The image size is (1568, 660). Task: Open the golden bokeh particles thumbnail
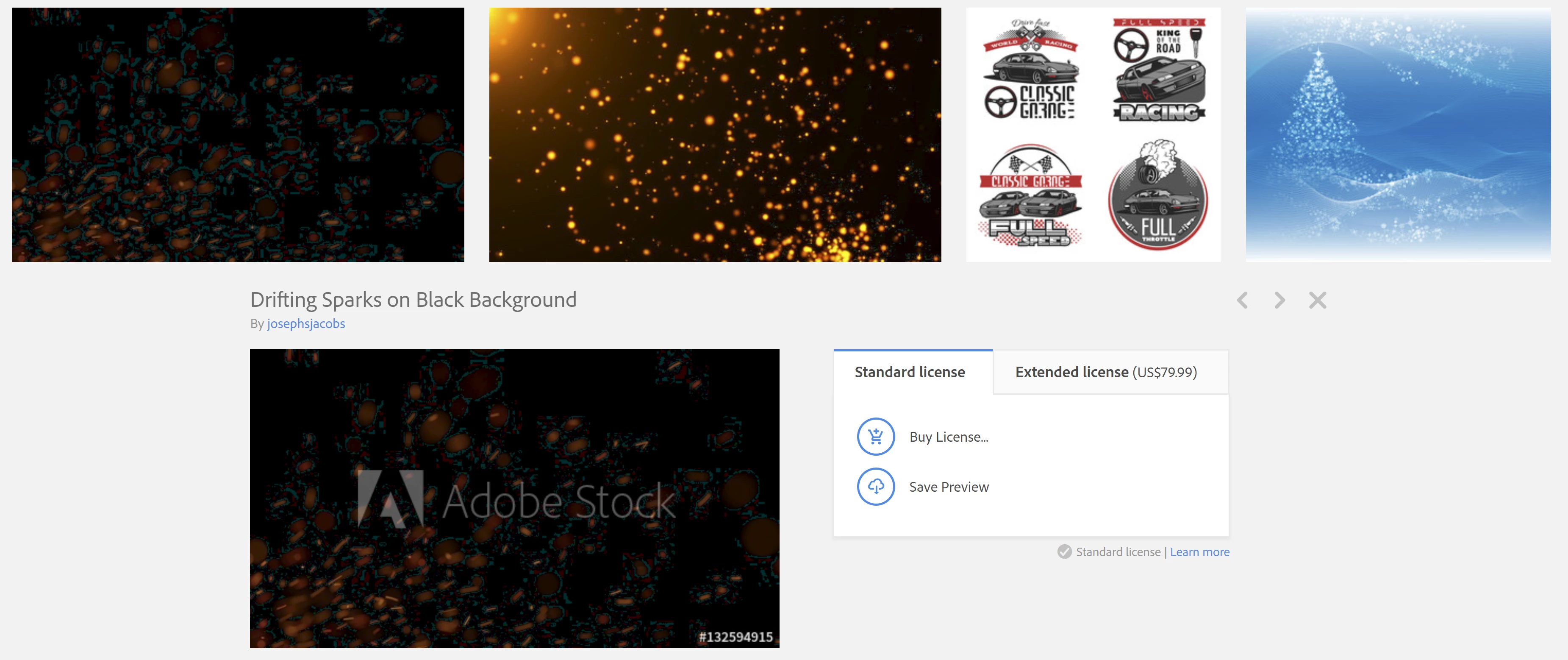coord(715,134)
